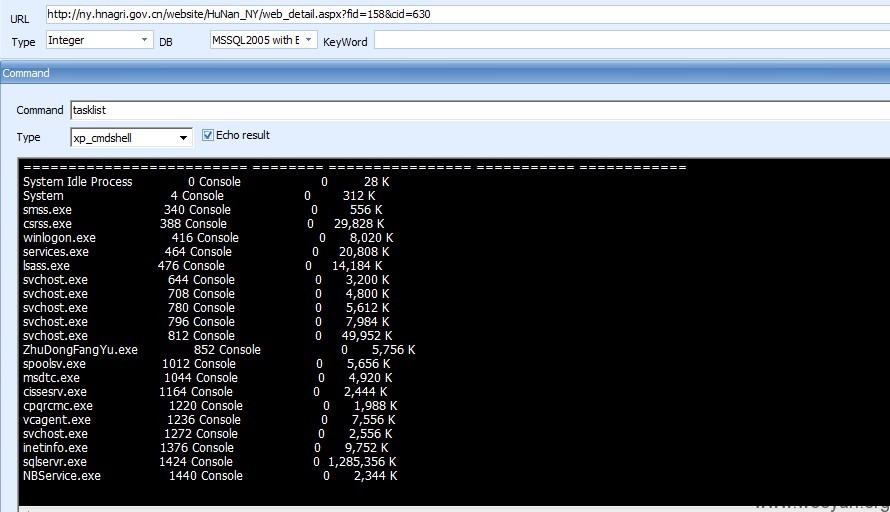Image resolution: width=890 pixels, height=512 pixels.
Task: Click the URL input field
Action: pos(467,14)
